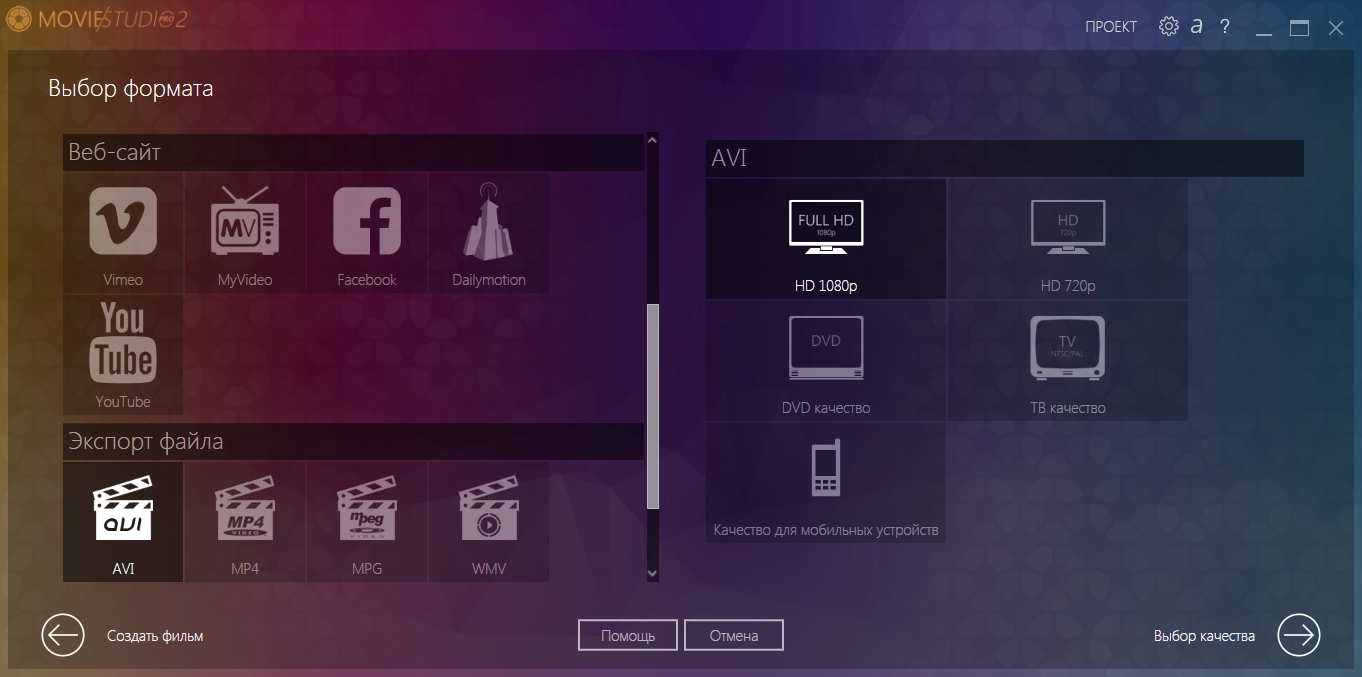
Task: Select WMV file export format
Action: [488, 521]
